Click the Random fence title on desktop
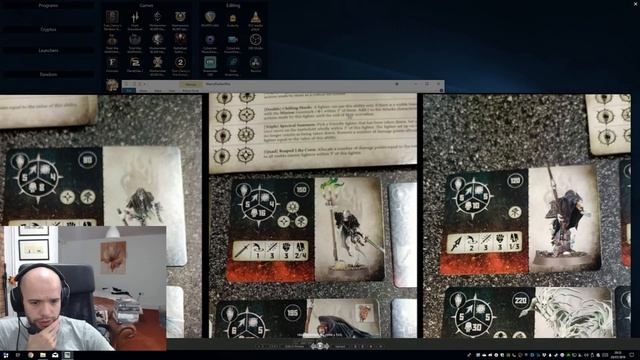 [48, 75]
